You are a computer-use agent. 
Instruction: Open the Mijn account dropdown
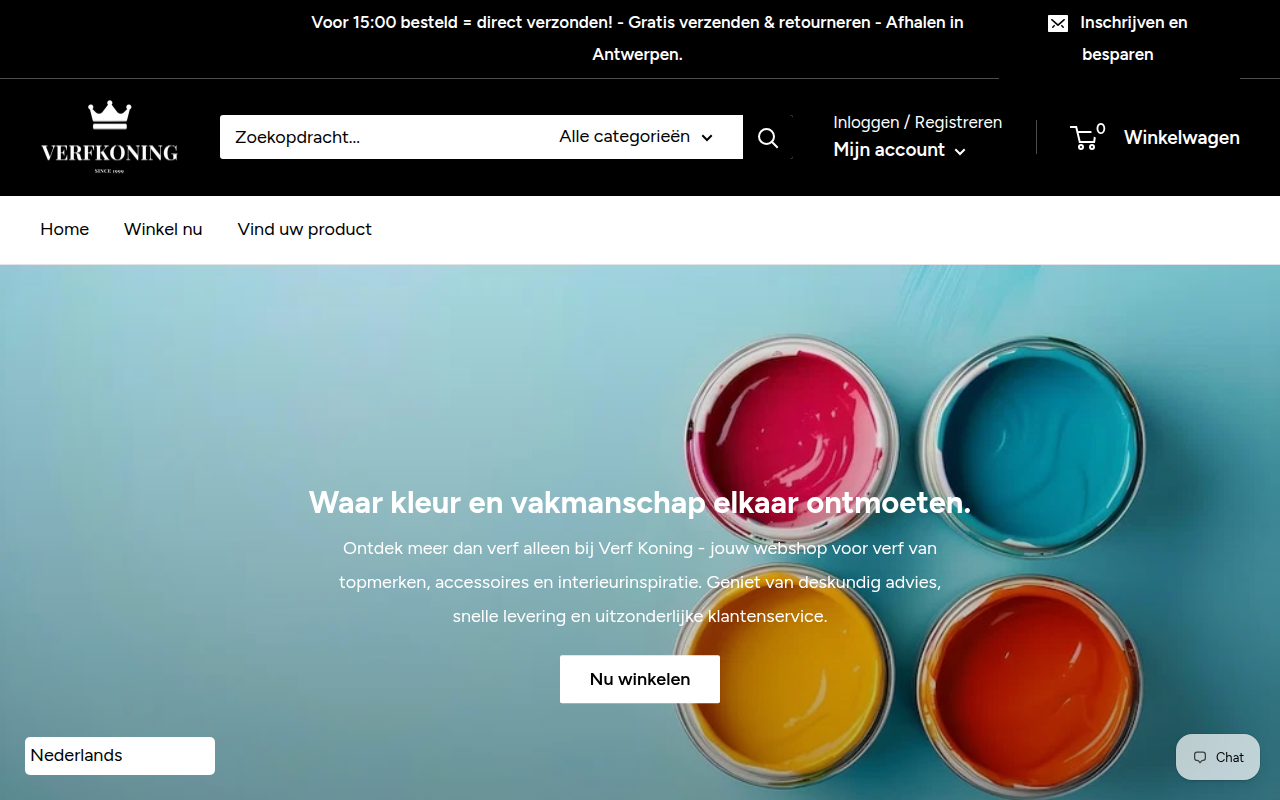[x=900, y=150]
